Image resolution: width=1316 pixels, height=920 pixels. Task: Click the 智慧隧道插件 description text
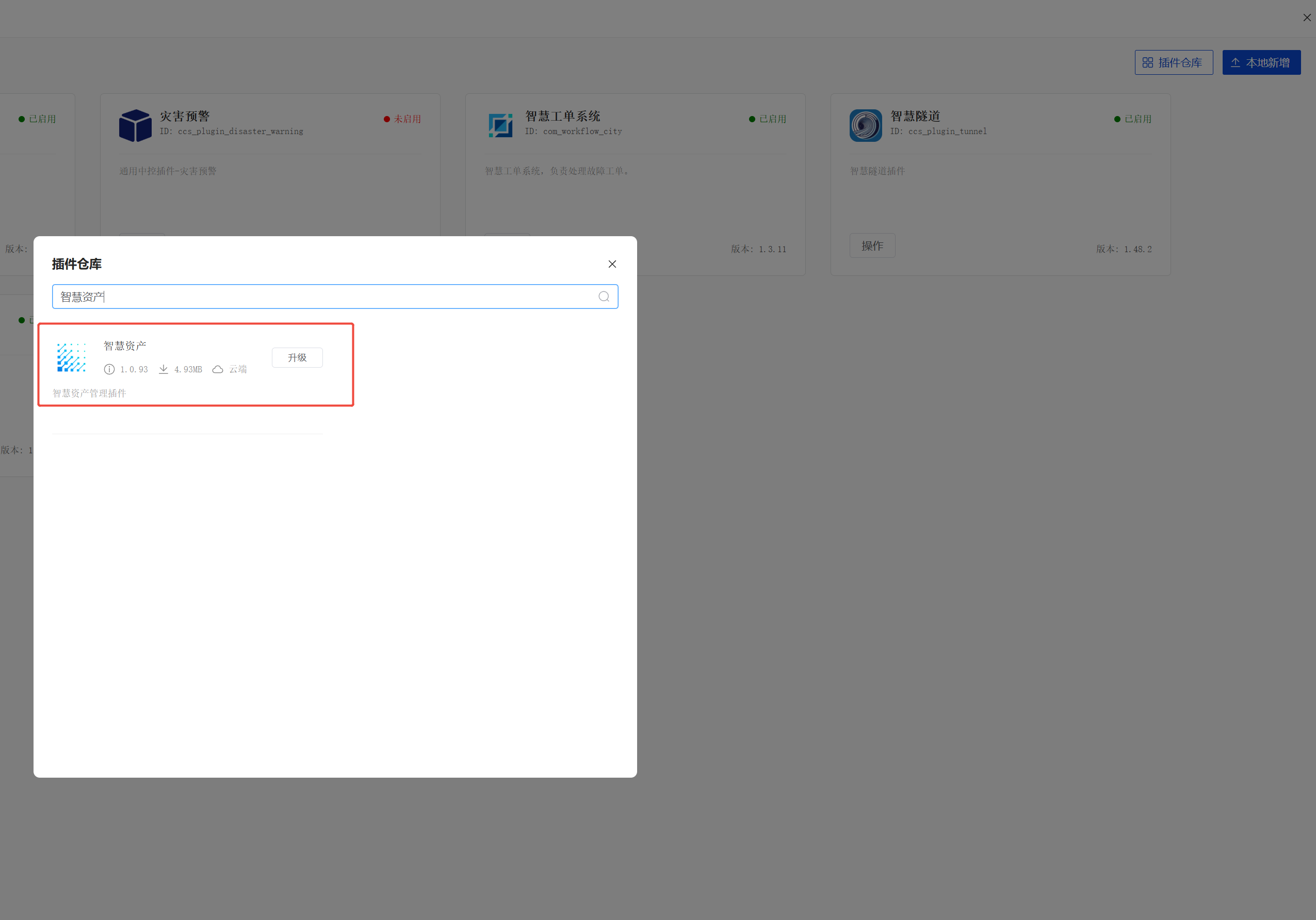[x=877, y=171]
